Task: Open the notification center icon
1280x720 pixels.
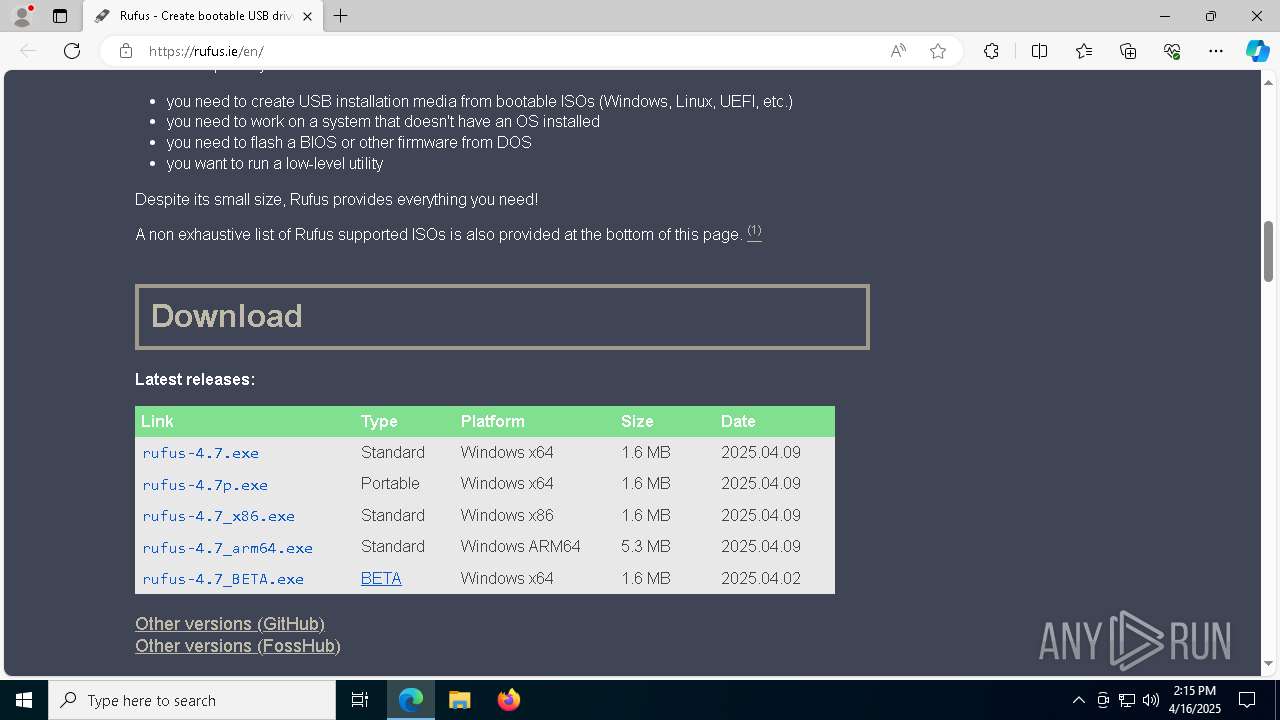Action: coord(1248,700)
